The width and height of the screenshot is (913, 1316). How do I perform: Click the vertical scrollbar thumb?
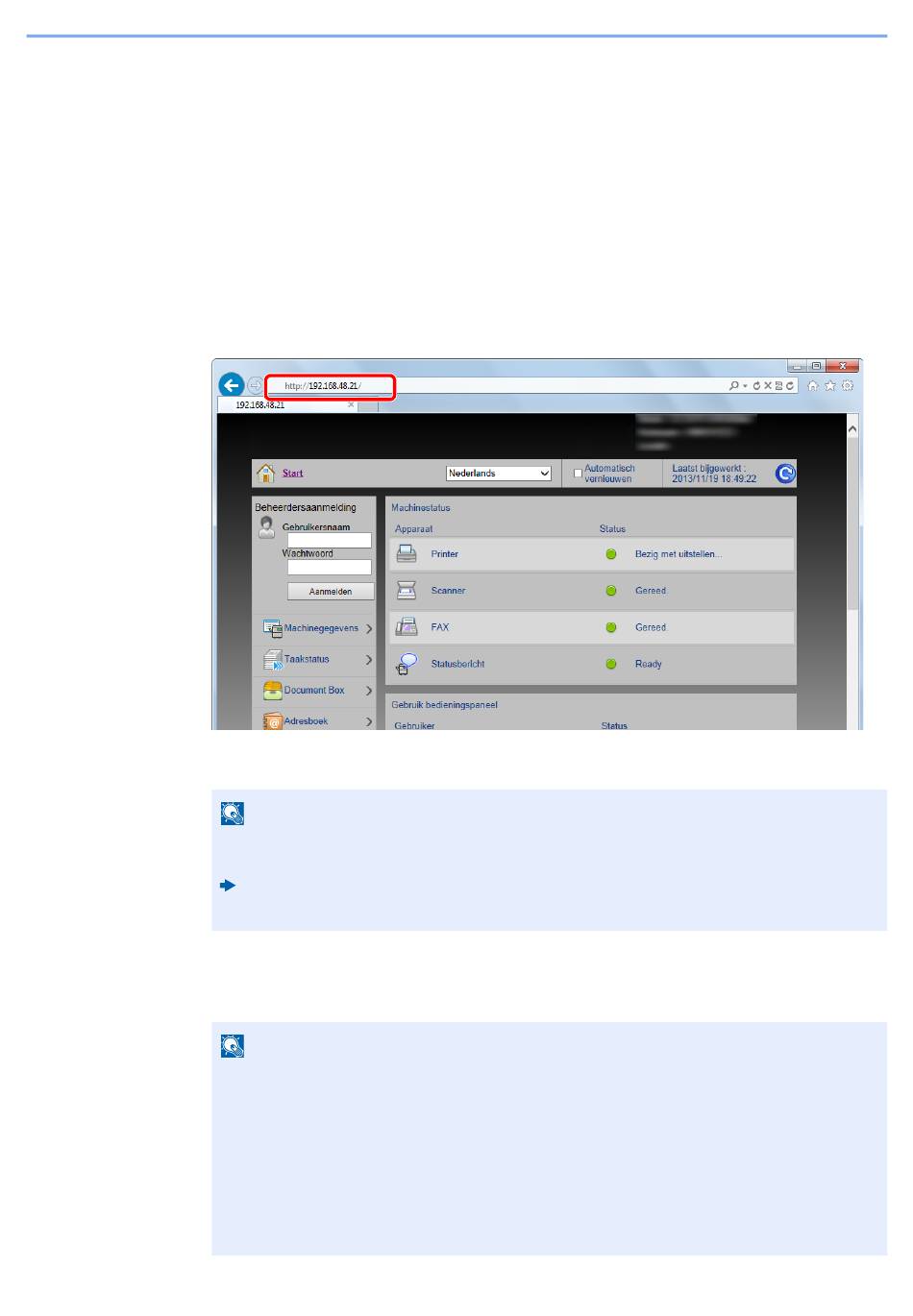tap(852, 524)
